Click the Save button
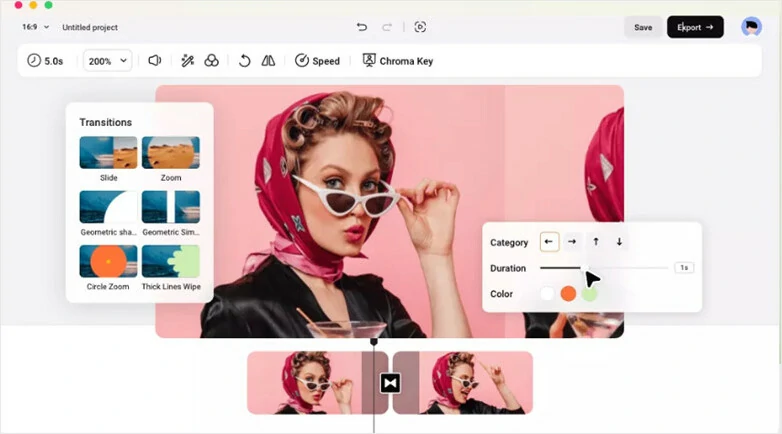Viewport: 782px width, 434px height. pos(643,27)
